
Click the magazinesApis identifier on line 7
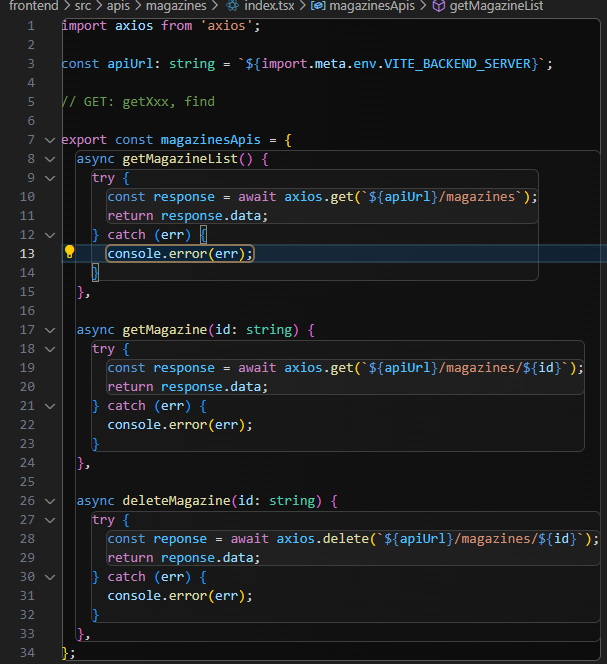tap(211, 140)
